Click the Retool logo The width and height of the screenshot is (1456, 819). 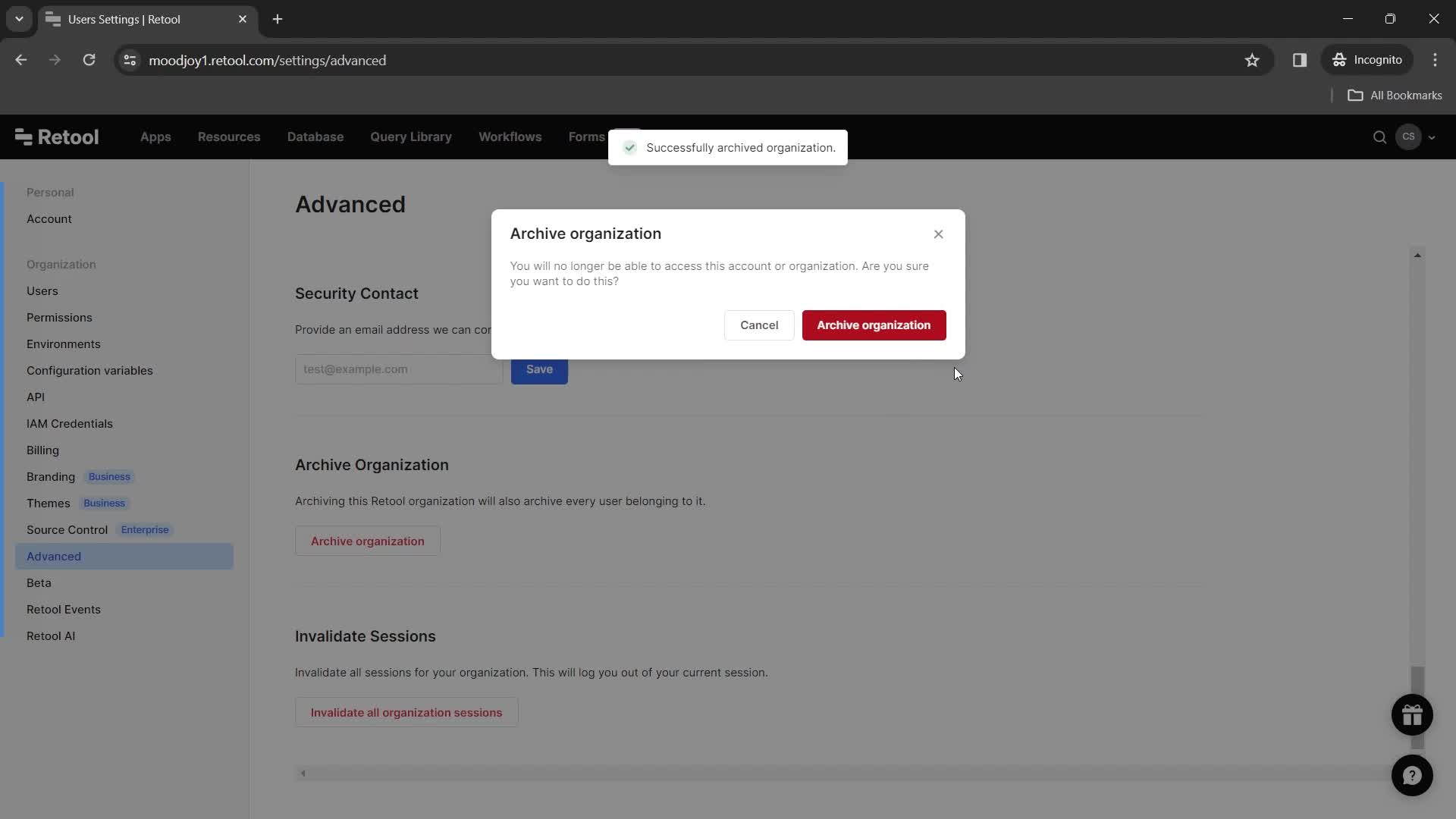57,137
